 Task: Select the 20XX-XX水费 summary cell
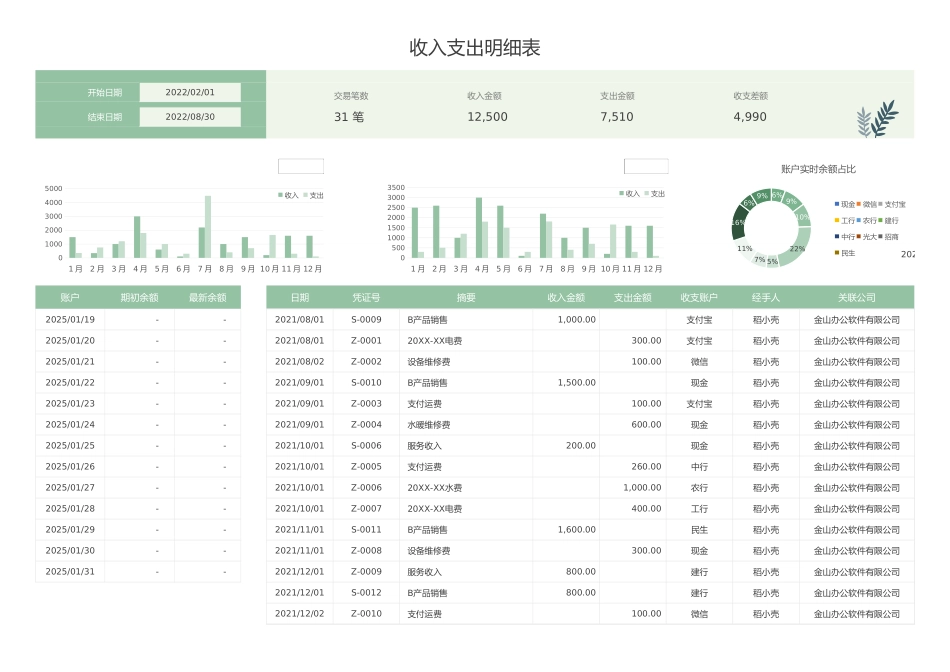[x=466, y=488]
